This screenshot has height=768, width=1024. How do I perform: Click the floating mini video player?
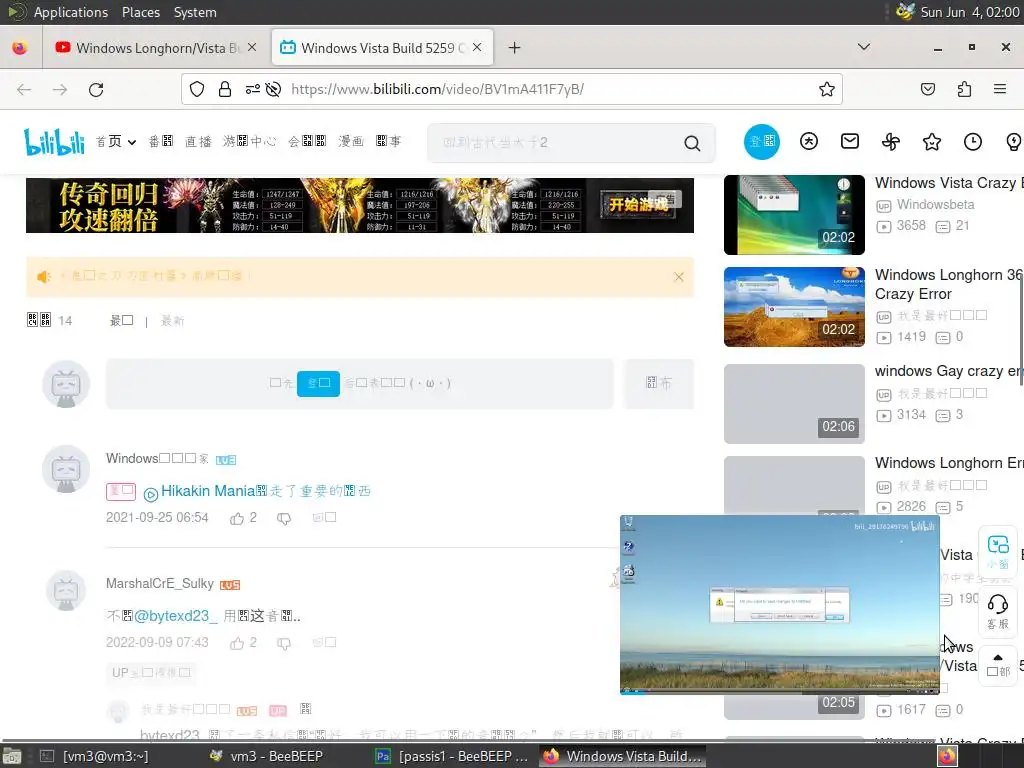click(780, 605)
